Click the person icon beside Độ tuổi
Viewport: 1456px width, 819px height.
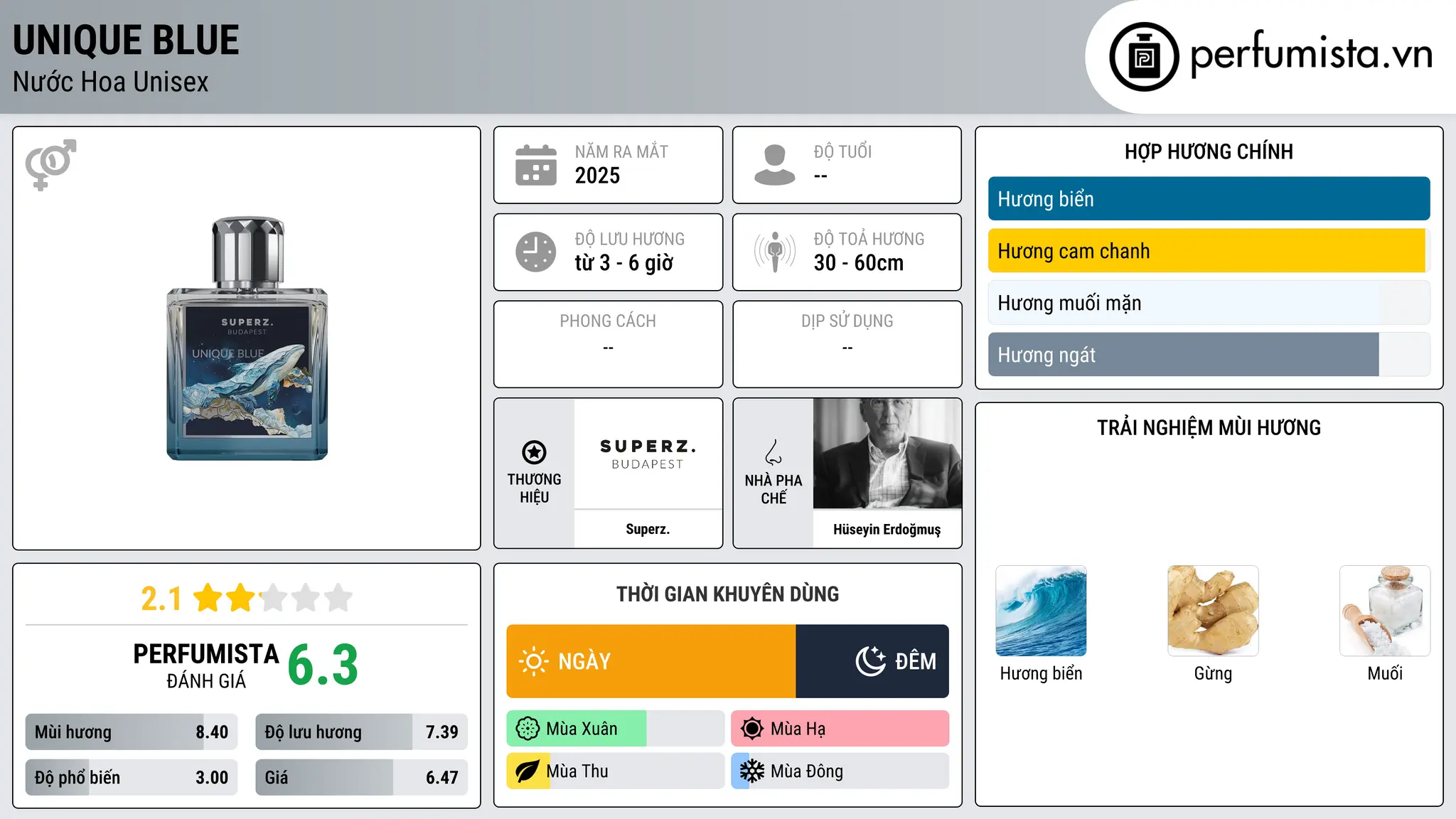pyautogui.click(x=775, y=165)
